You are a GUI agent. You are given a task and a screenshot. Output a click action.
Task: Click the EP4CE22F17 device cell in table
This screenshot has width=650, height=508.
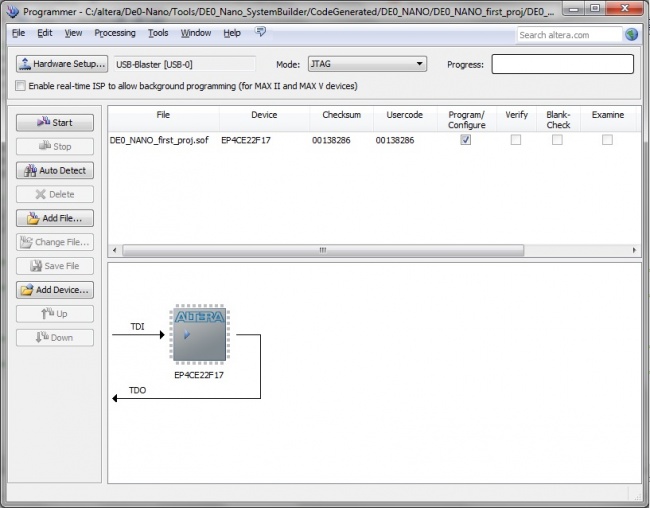(246, 140)
